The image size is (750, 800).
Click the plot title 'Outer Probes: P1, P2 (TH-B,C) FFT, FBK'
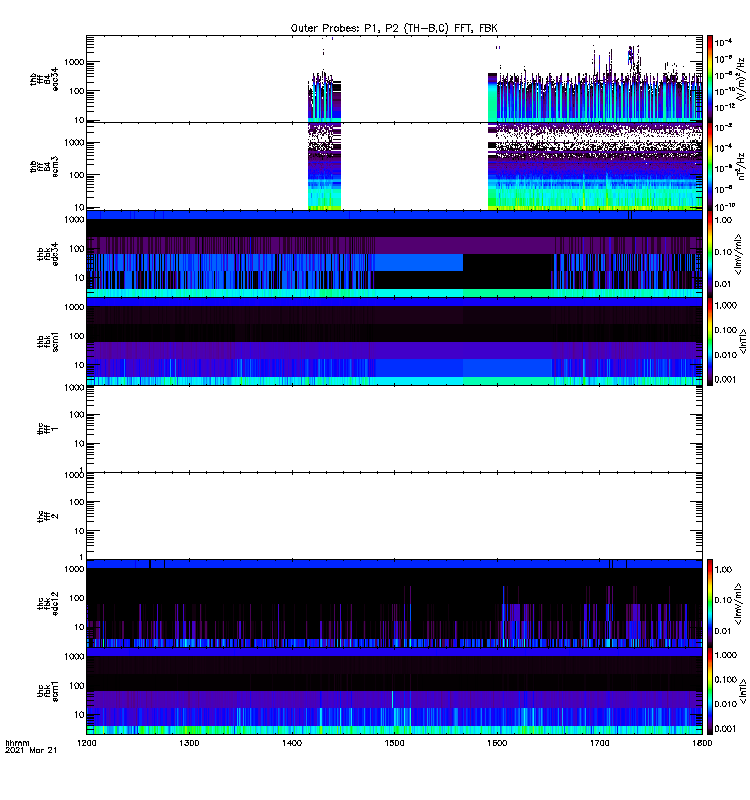pyautogui.click(x=394, y=28)
